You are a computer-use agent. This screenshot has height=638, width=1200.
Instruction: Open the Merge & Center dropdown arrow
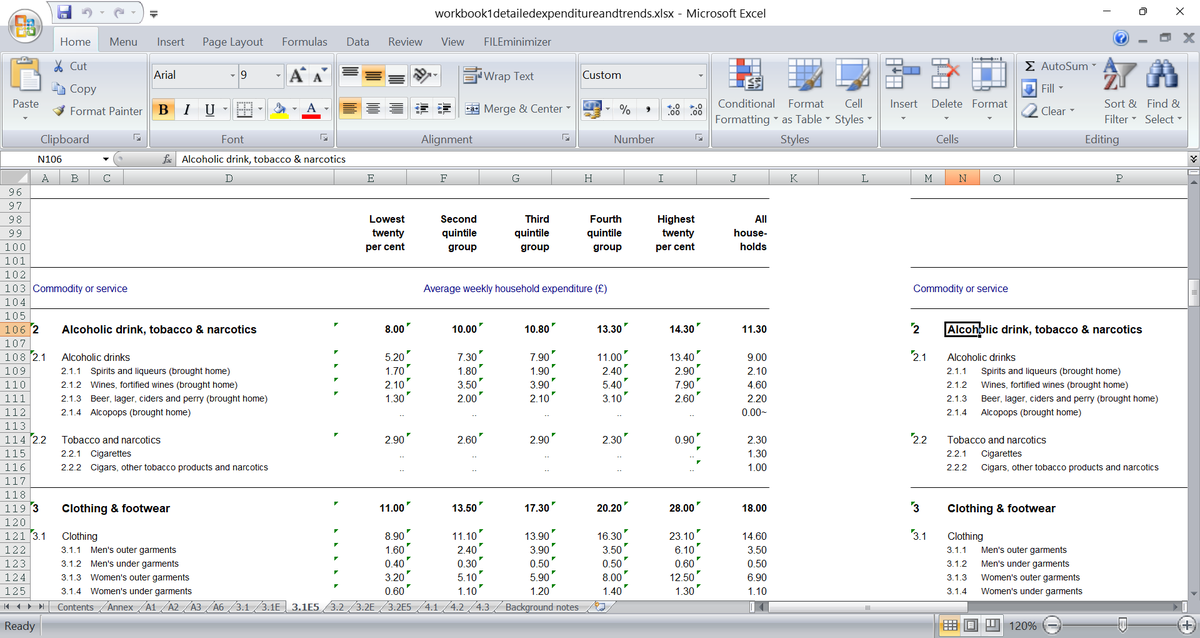pyautogui.click(x=568, y=109)
